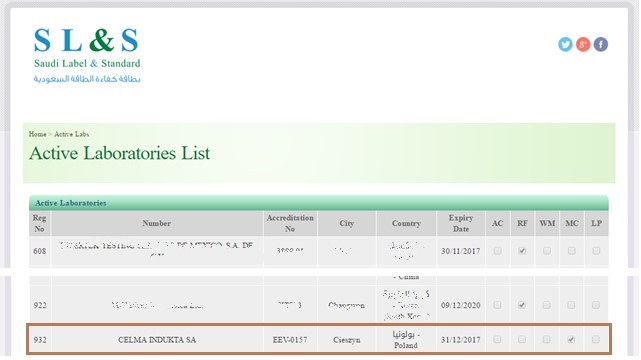This screenshot has width=641, height=360.
Task: Click the WM column header
Action: (x=547, y=224)
